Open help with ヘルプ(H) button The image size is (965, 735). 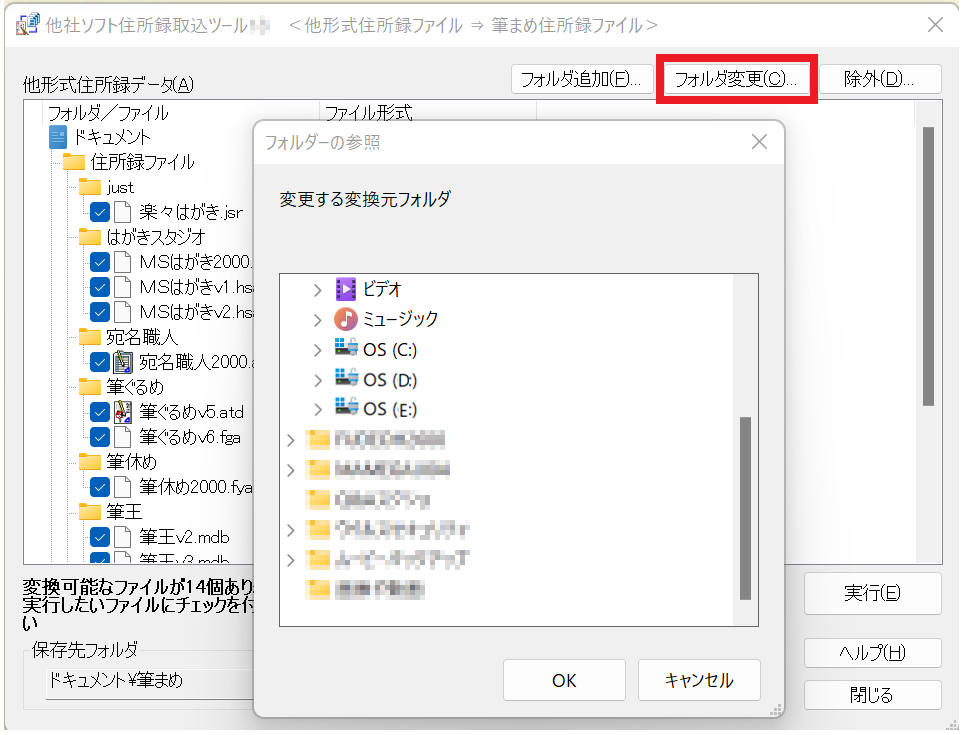pyautogui.click(x=872, y=653)
